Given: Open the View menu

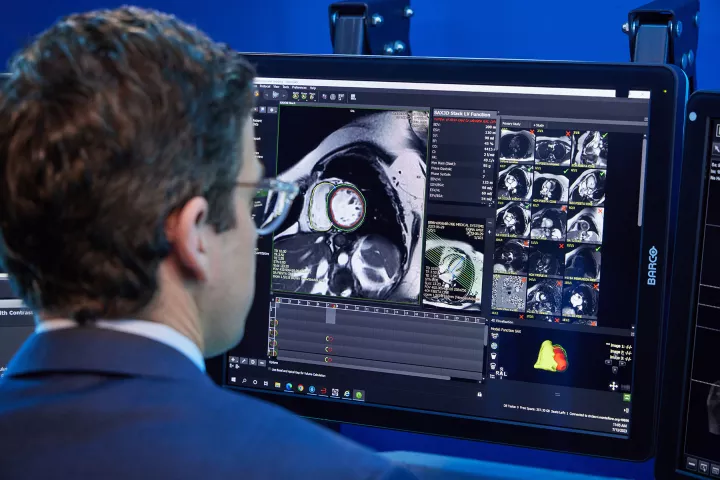Looking at the screenshot, I should (x=276, y=87).
